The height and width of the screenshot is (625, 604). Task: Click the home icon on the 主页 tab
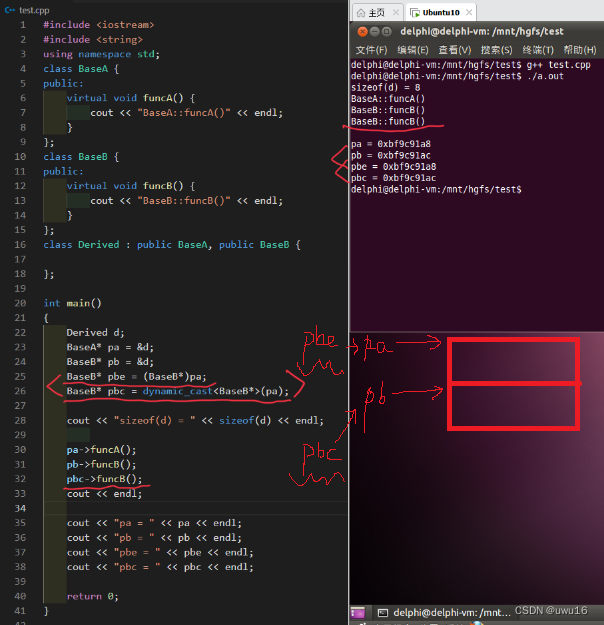point(360,13)
